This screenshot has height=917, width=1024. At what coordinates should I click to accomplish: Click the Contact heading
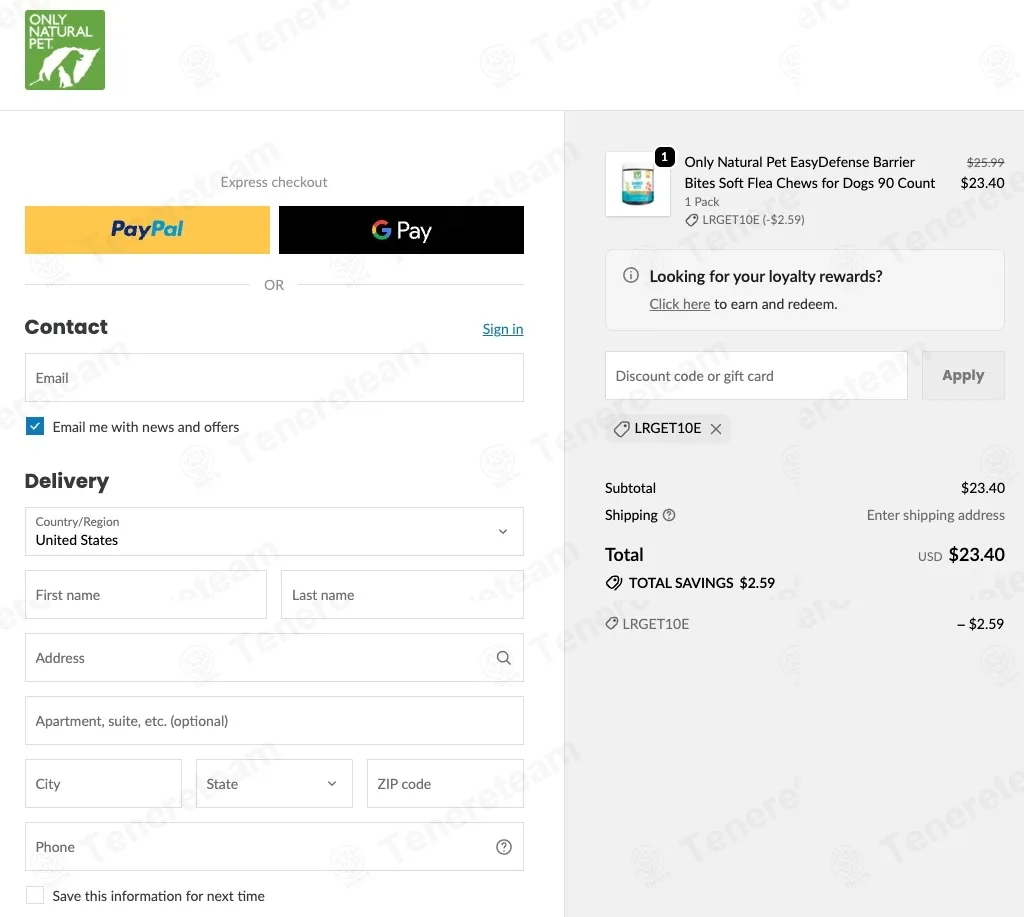(x=66, y=327)
